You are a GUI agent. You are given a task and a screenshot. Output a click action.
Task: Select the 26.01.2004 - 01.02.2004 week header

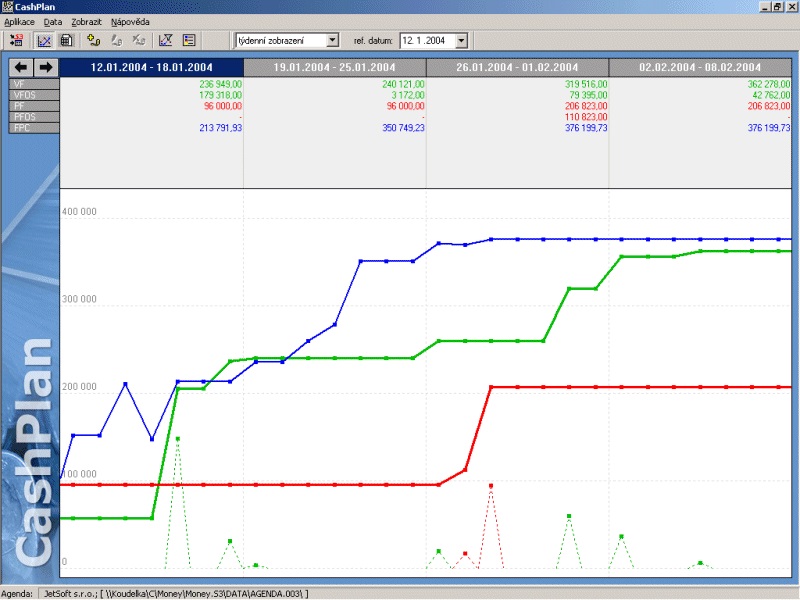pyautogui.click(x=517, y=67)
